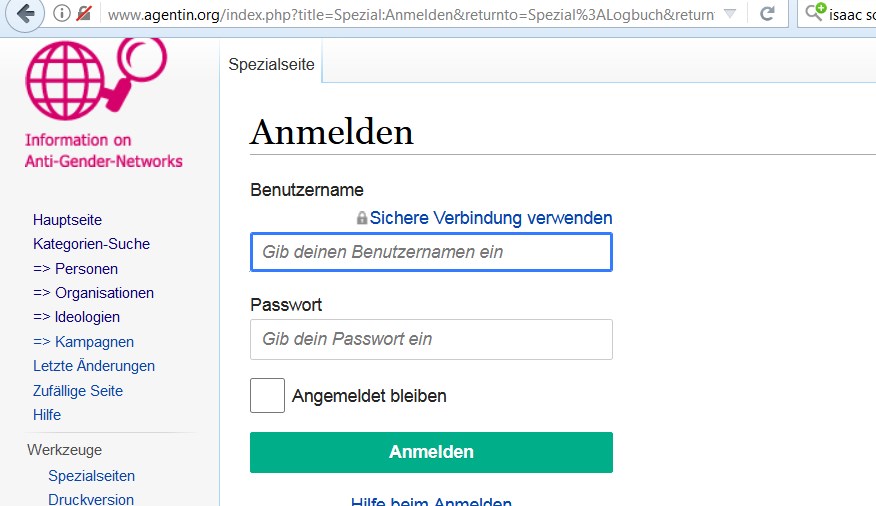Focus the Passwort input field
Image resolution: width=876 pixels, height=506 pixels.
[x=431, y=340]
